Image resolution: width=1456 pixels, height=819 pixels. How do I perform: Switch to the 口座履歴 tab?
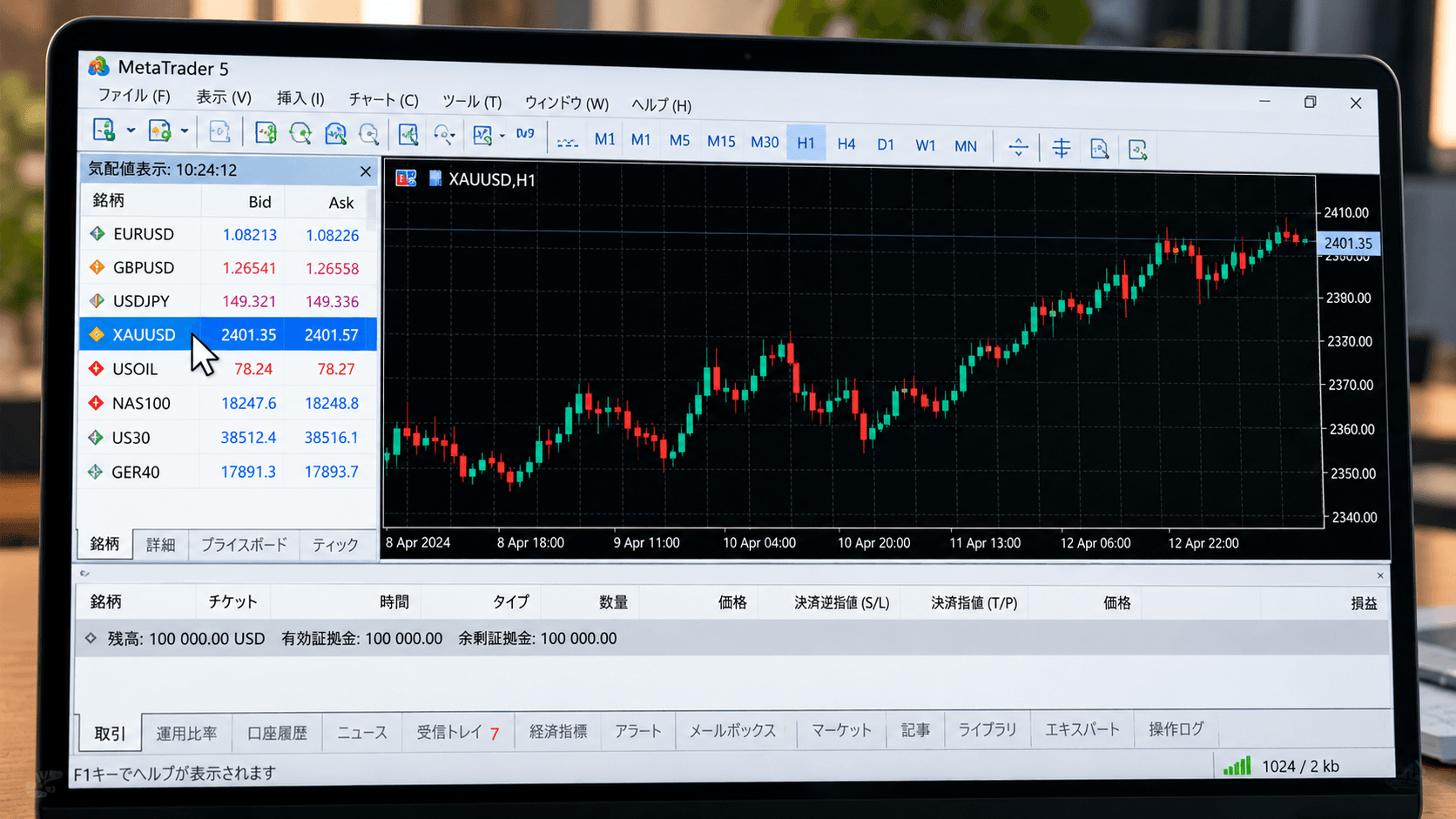coord(277,733)
